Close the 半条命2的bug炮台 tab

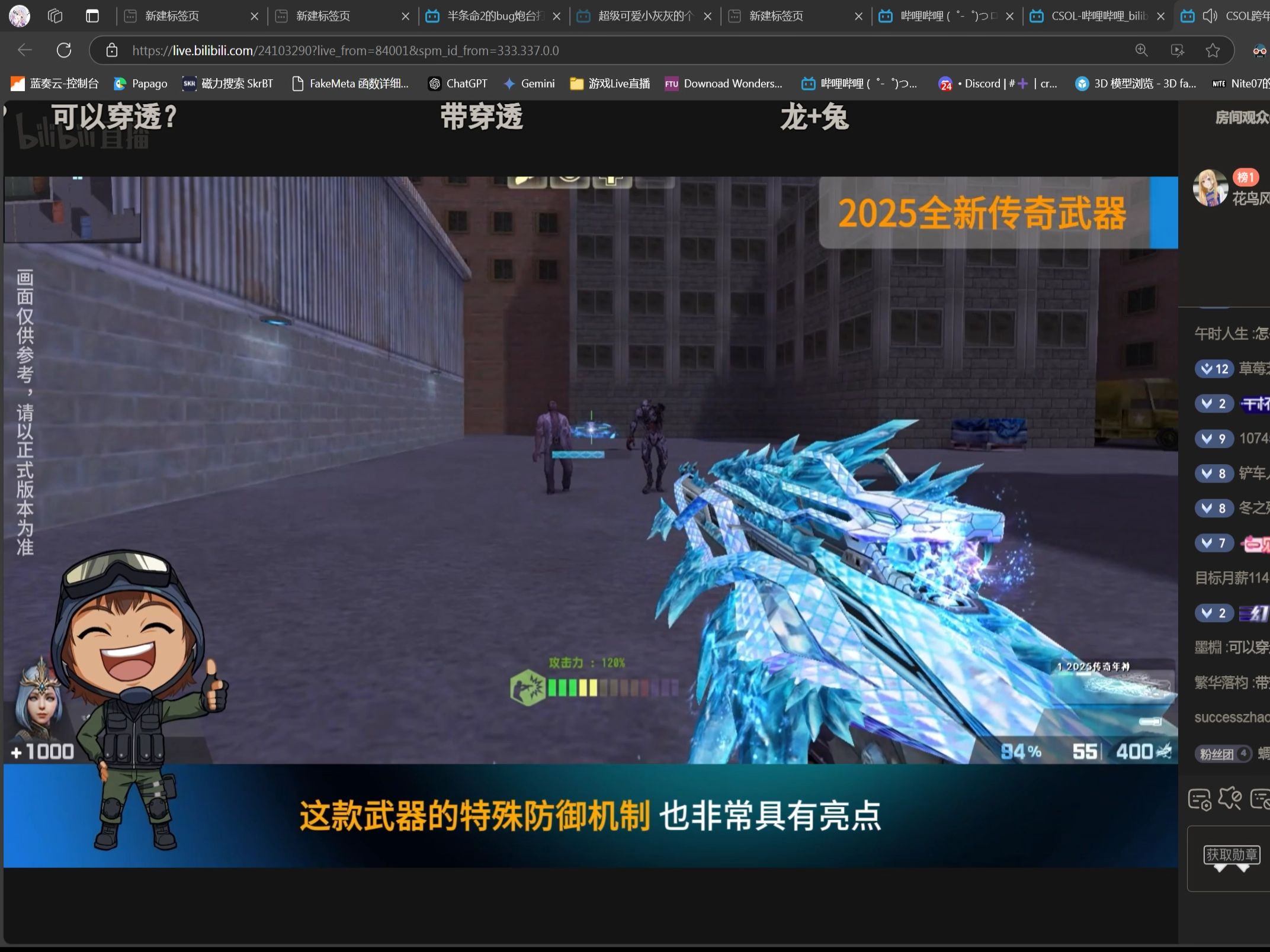[x=556, y=17]
